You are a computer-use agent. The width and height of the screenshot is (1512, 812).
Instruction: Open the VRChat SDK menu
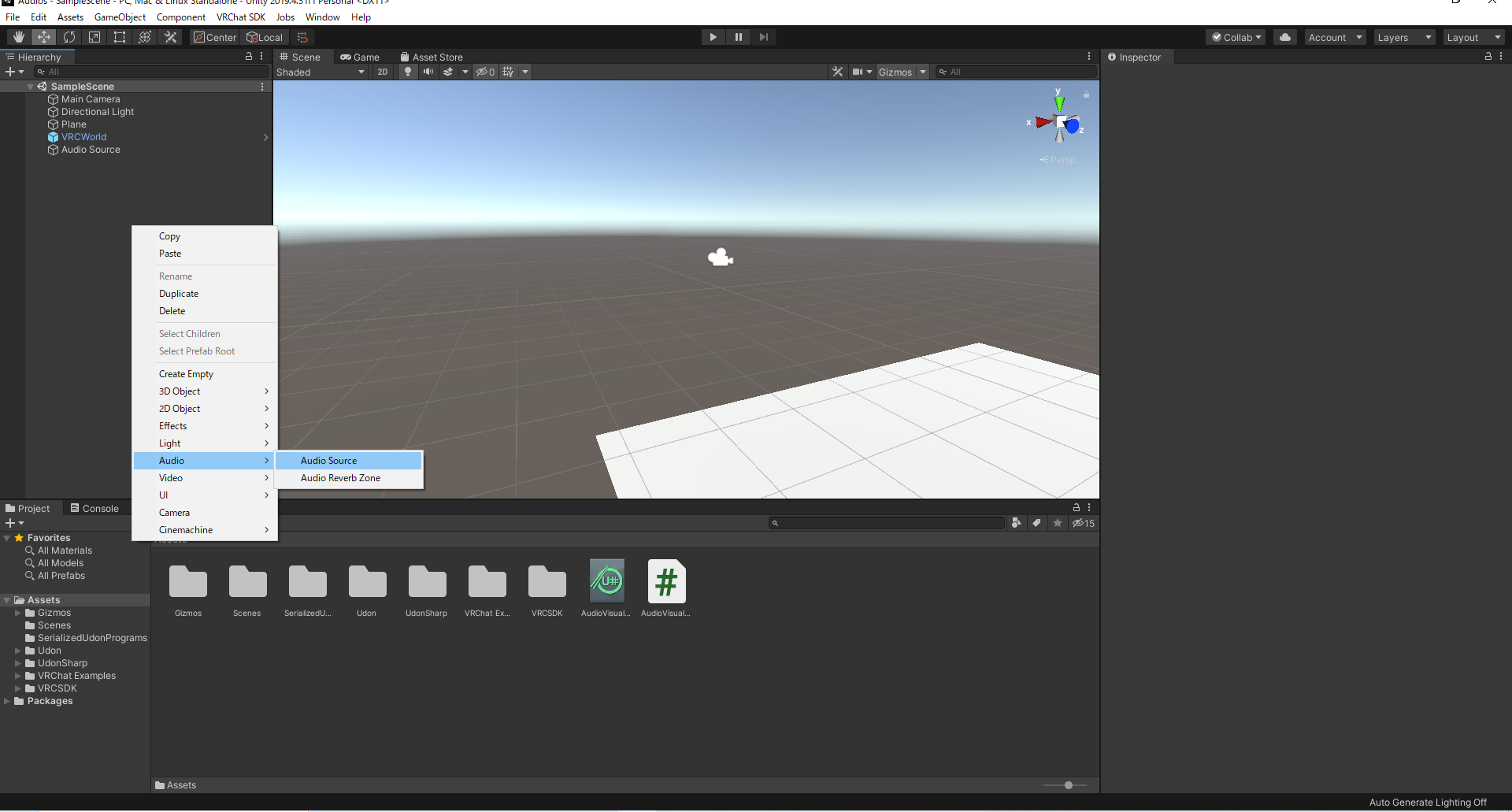tap(241, 17)
